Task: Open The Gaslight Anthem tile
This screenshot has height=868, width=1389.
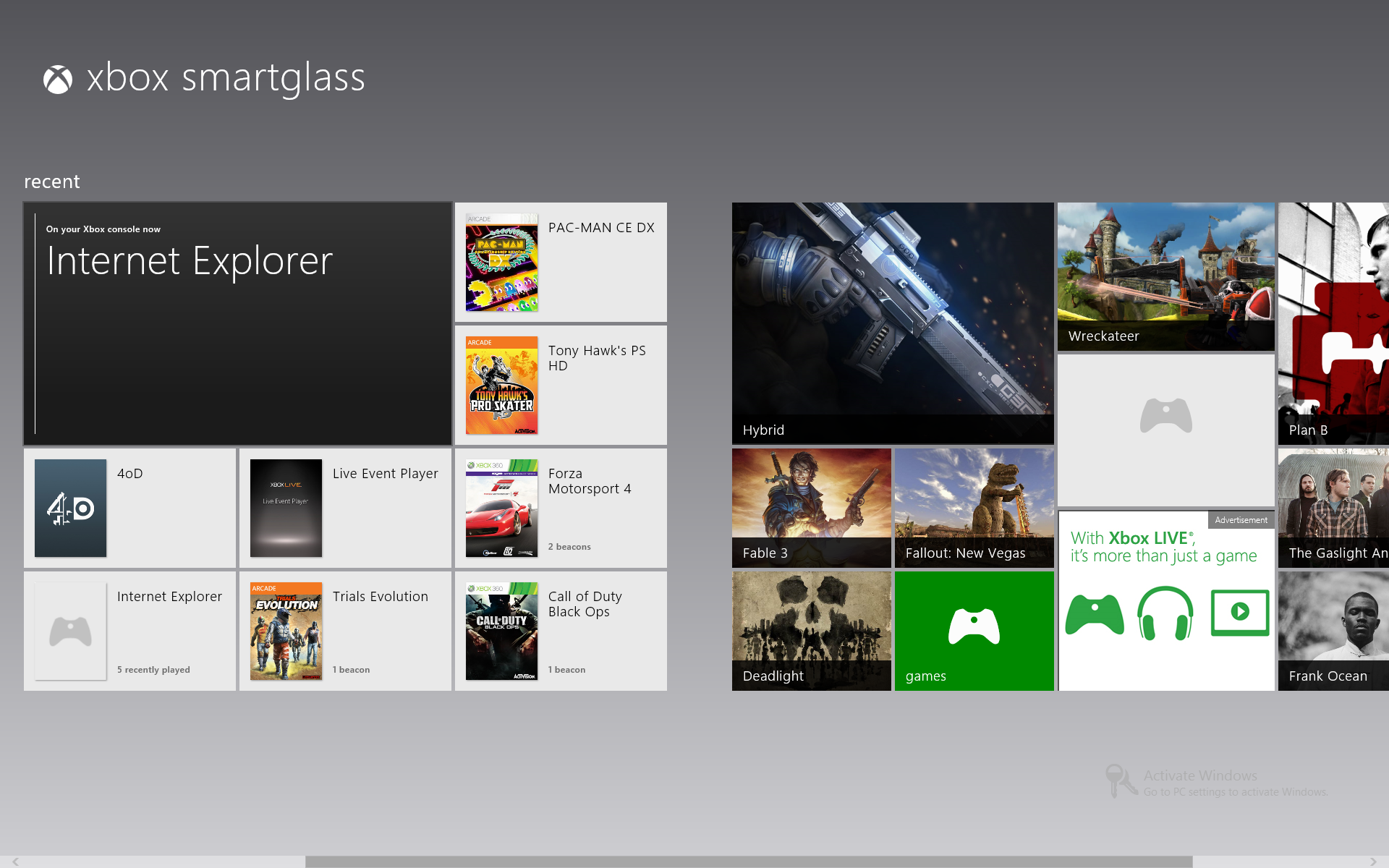Action: [x=1333, y=508]
